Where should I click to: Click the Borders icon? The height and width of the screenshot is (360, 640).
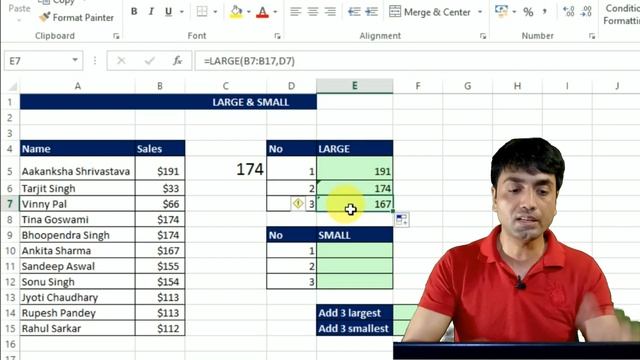point(202,11)
